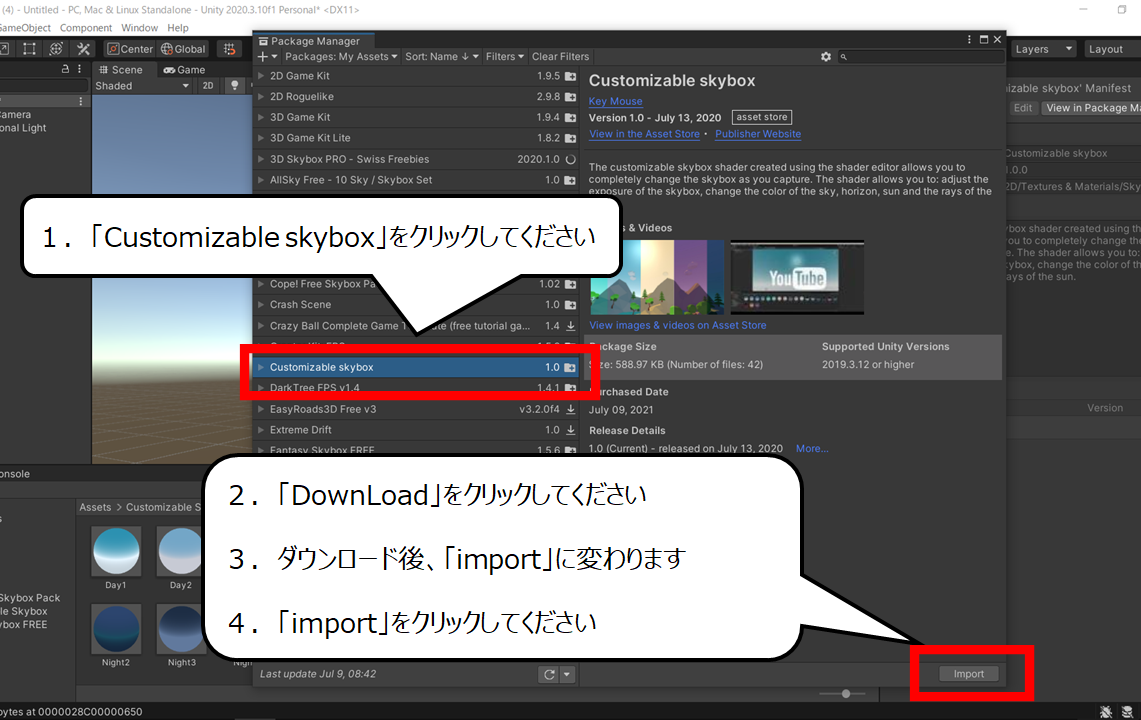This screenshot has height=720, width=1141.
Task: Expand the 3D Game Kit Lite row
Action: pyautogui.click(x=261, y=138)
